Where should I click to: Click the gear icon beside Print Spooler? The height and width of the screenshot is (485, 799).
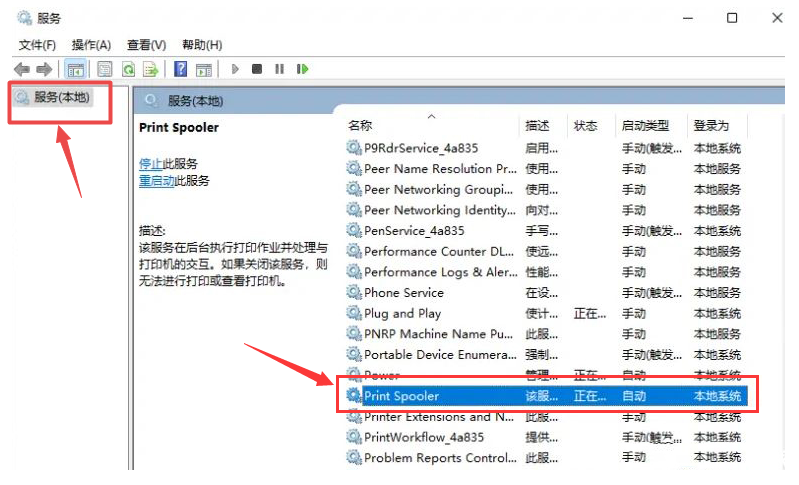point(354,395)
